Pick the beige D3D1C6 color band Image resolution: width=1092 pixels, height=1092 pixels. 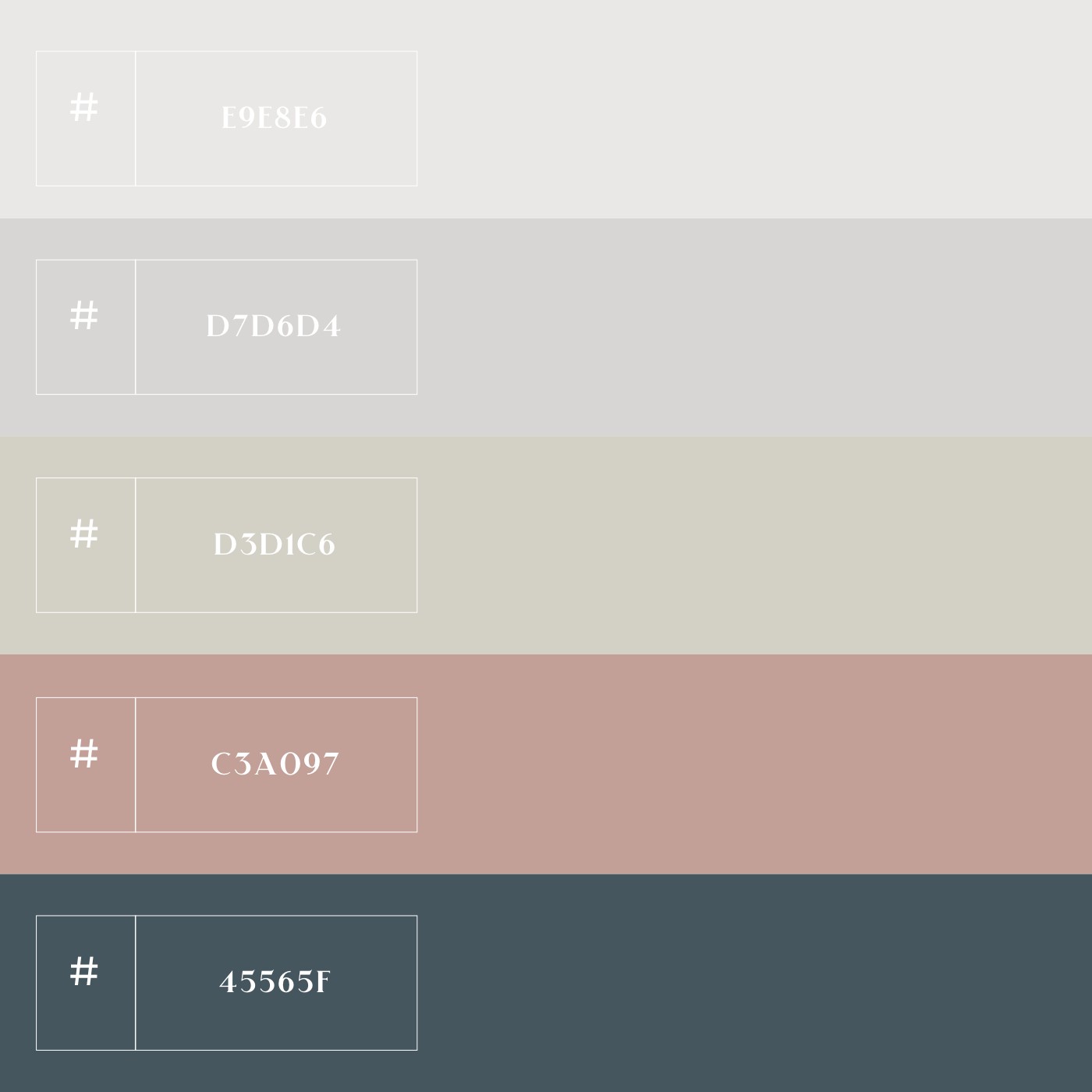click(546, 544)
